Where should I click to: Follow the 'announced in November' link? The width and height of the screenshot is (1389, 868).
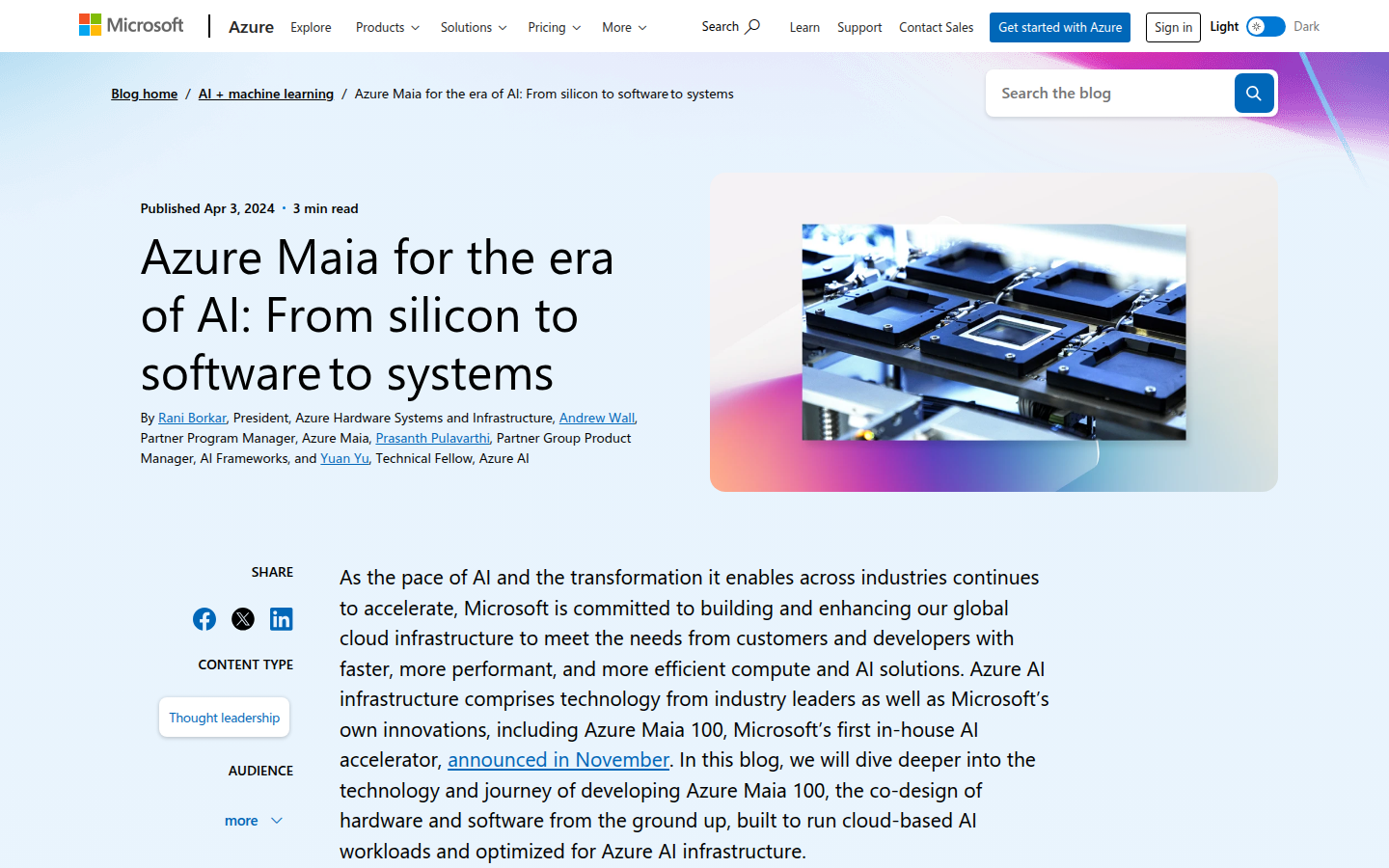(x=558, y=760)
